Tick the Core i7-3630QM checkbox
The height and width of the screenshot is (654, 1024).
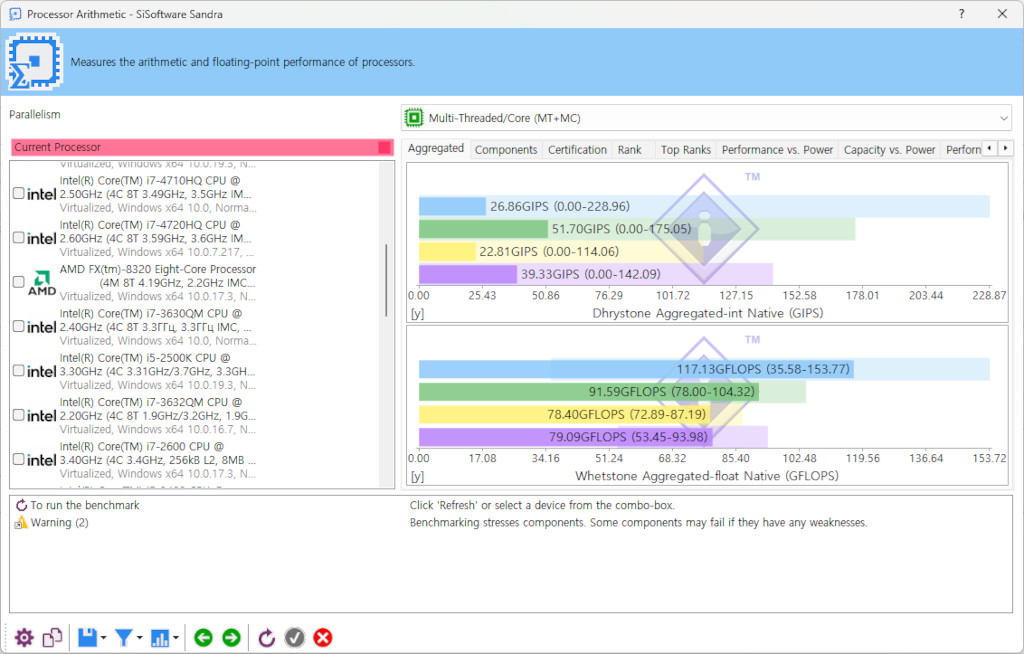coord(18,326)
